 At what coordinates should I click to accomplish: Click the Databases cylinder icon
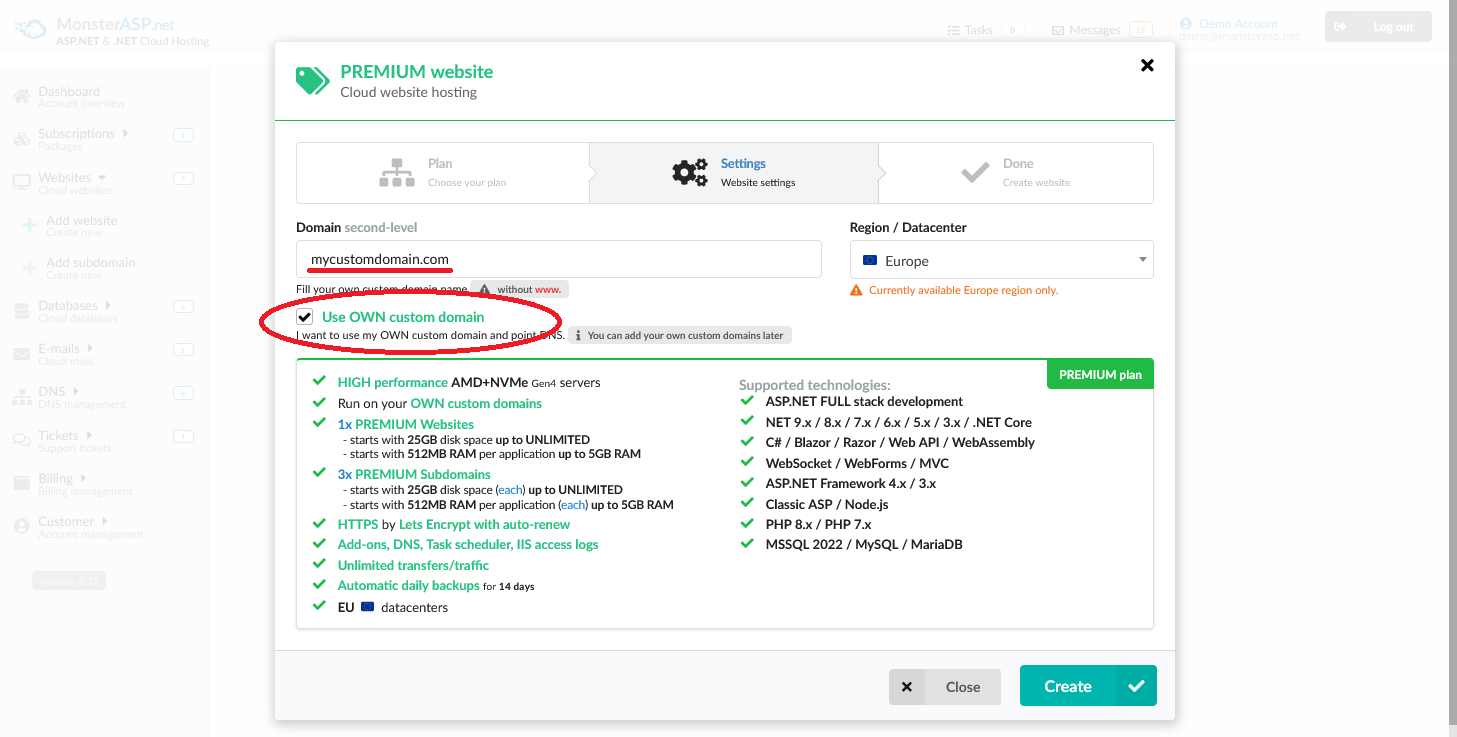(21, 311)
